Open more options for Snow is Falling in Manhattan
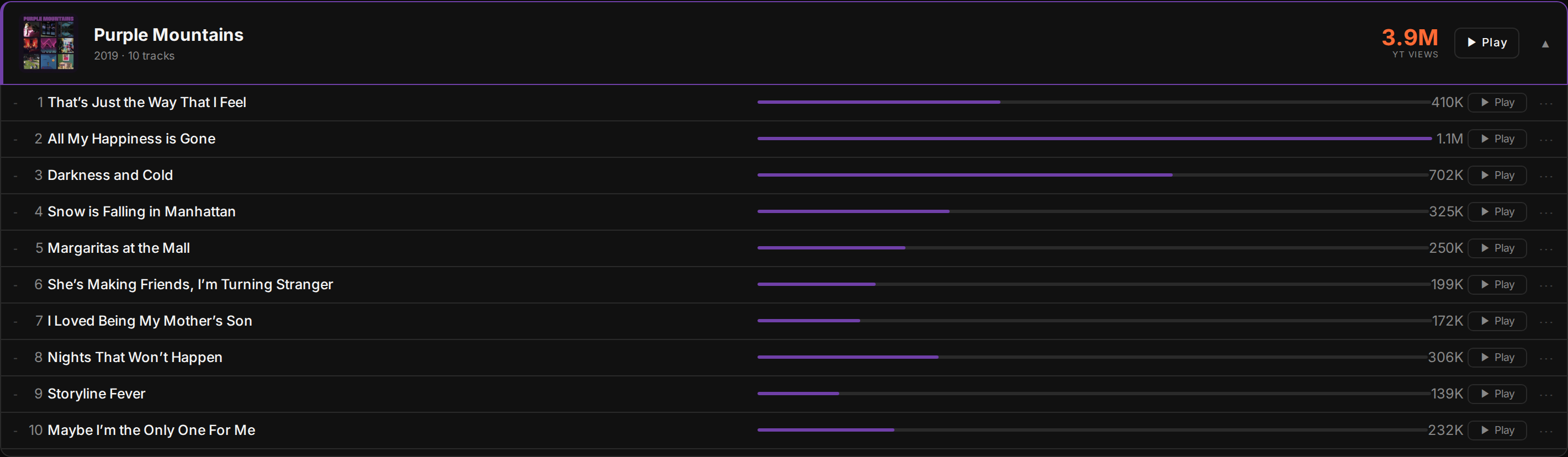 click(x=1546, y=212)
